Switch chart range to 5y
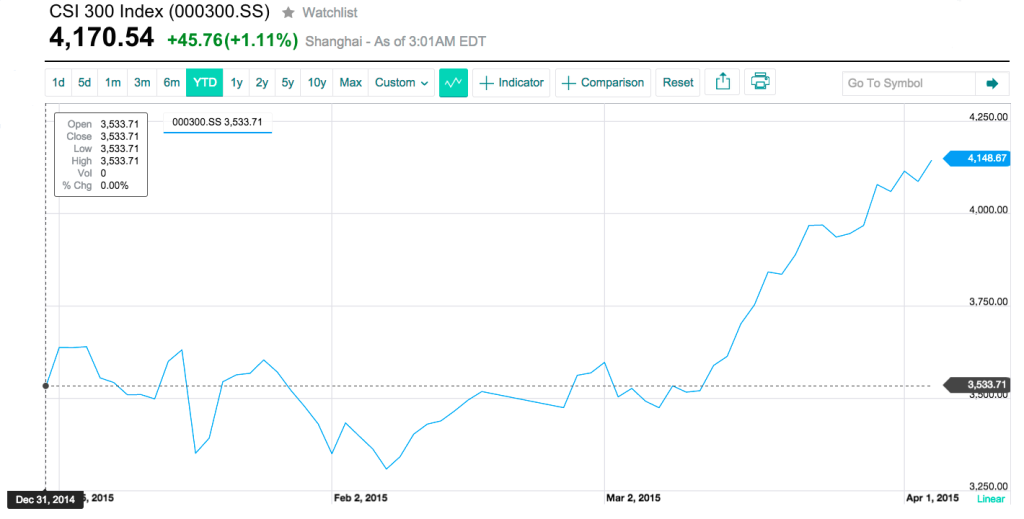 288,83
